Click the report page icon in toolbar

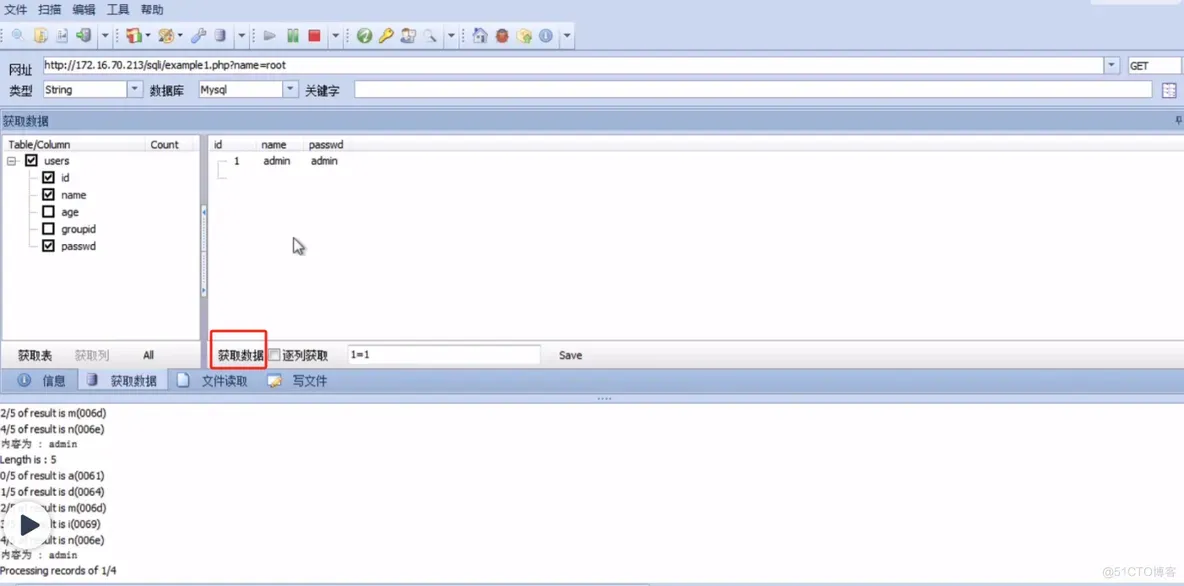(x=63, y=35)
